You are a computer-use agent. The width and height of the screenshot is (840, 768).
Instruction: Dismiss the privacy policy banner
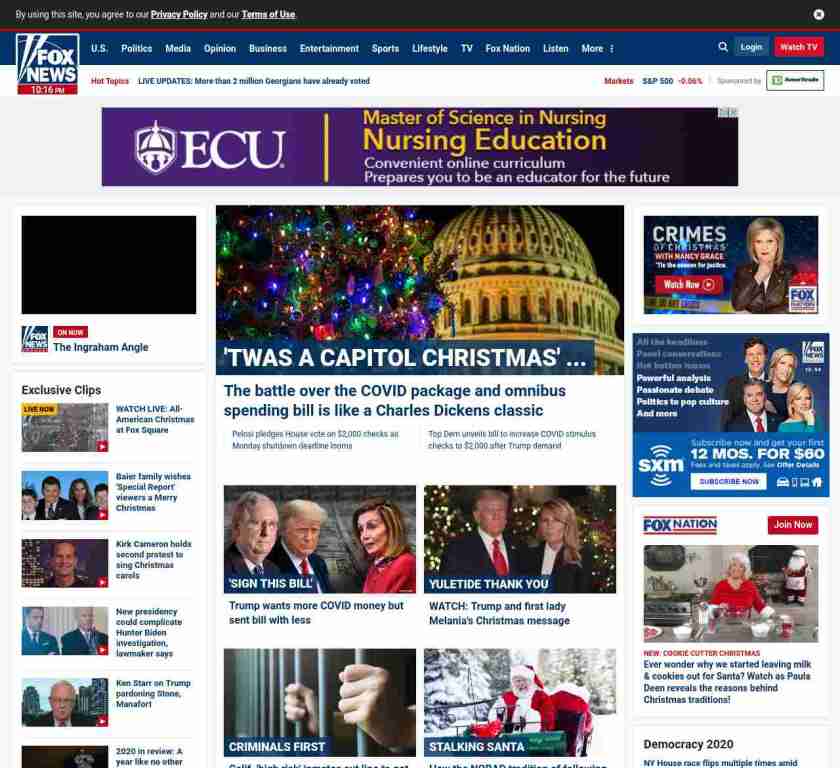(x=819, y=14)
